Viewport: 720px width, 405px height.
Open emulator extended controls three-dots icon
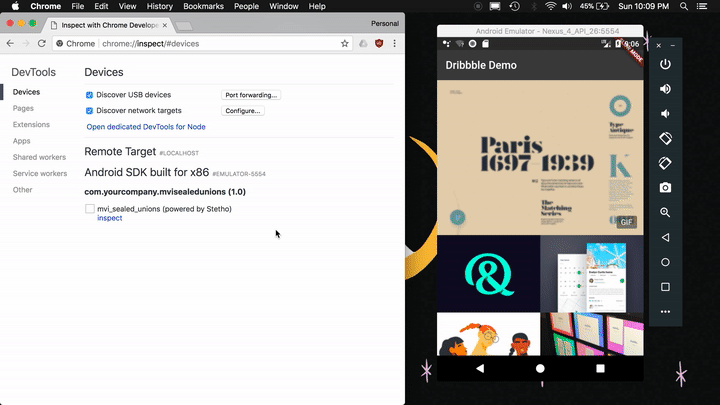point(665,312)
